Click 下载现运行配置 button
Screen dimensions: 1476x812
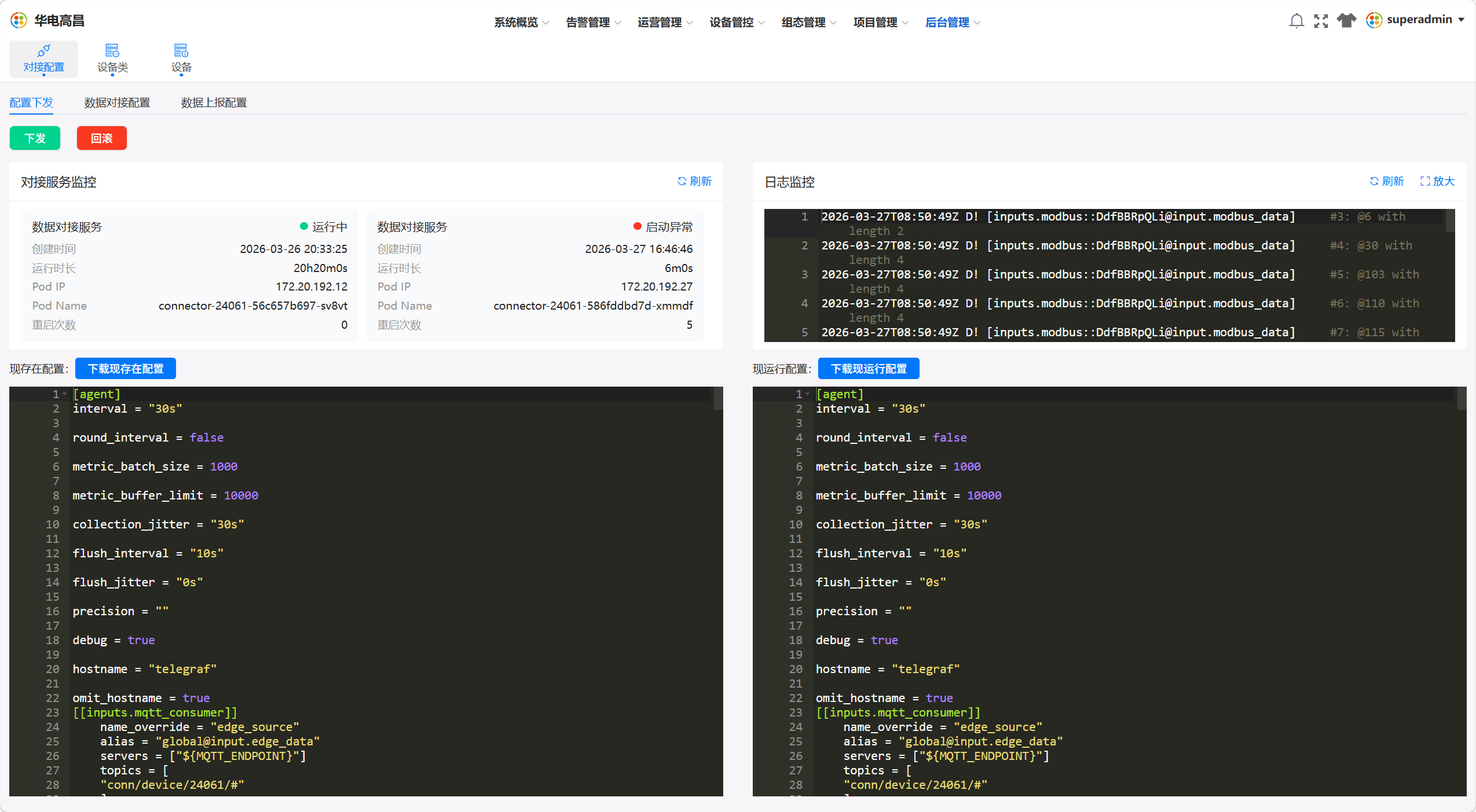pyautogui.click(x=869, y=369)
